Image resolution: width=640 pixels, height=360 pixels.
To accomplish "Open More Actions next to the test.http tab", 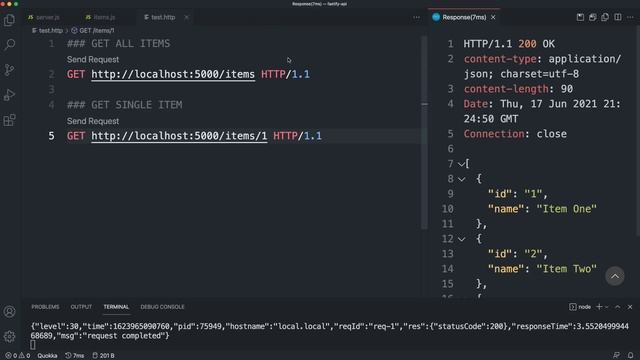I will (x=416, y=17).
